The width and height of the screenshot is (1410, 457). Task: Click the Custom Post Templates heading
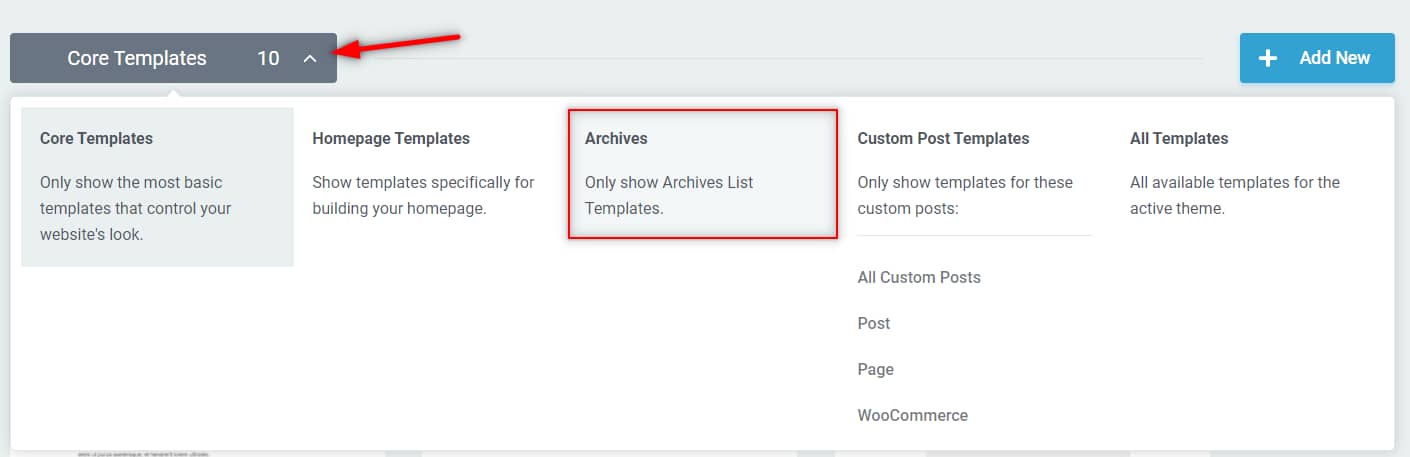(x=943, y=138)
